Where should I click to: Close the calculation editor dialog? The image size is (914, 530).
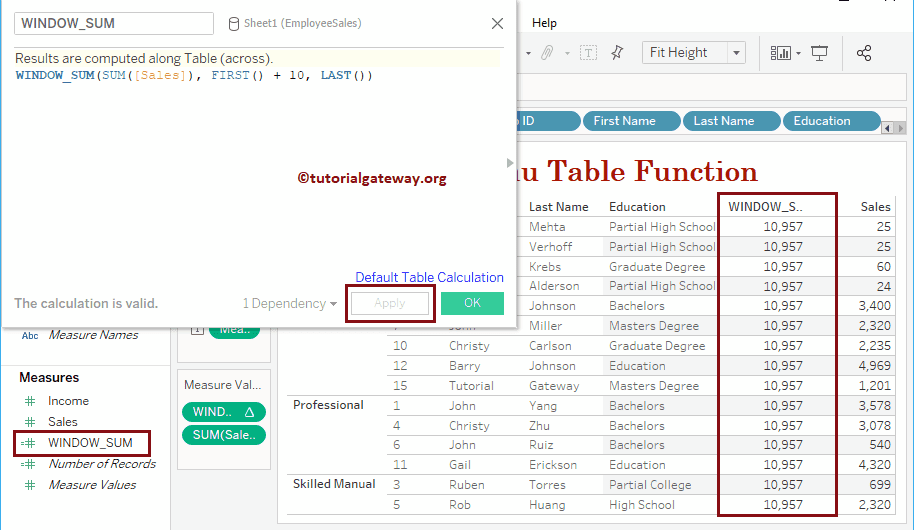[497, 23]
